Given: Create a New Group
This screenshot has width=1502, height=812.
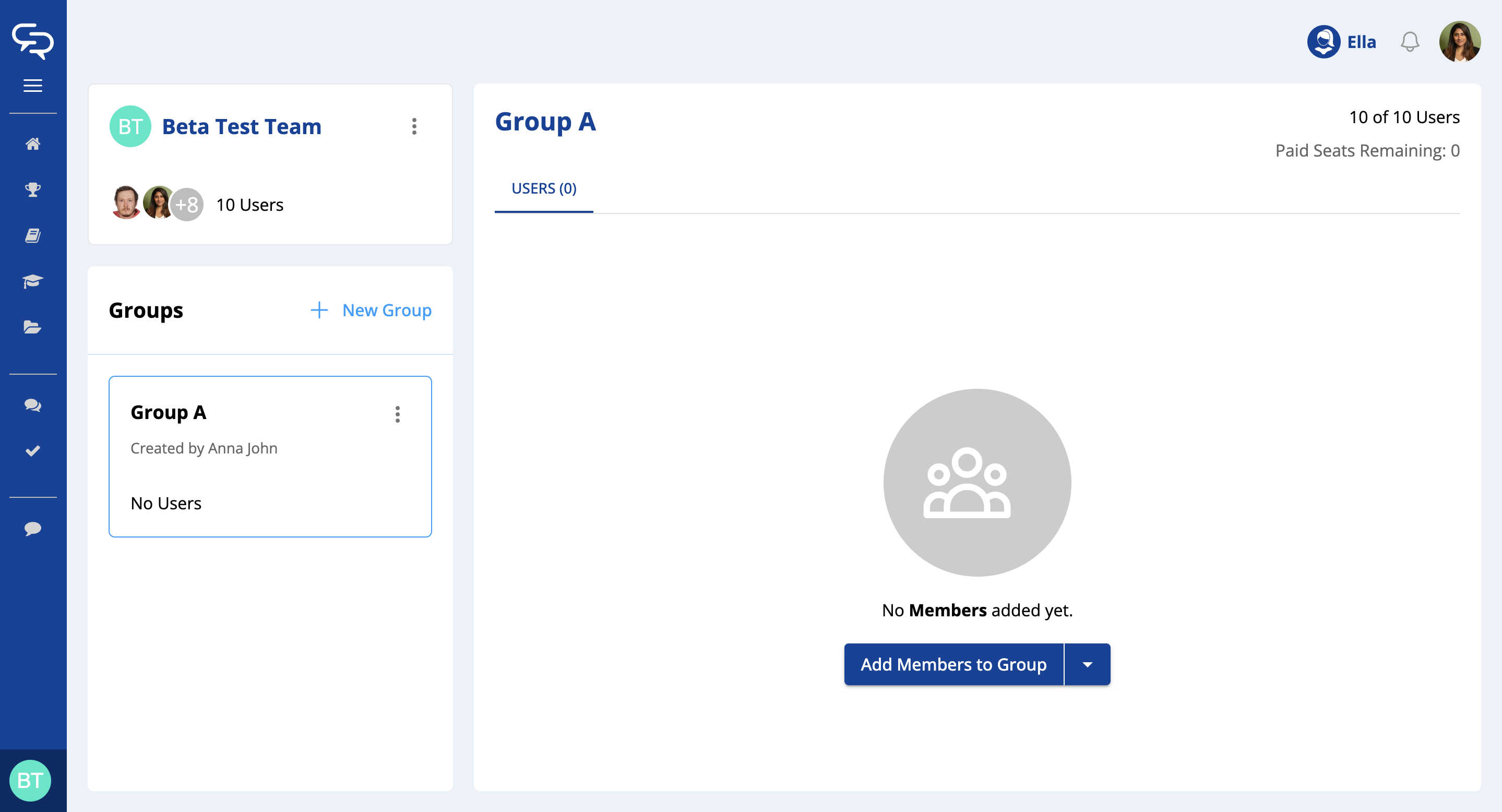Looking at the screenshot, I should 372,310.
